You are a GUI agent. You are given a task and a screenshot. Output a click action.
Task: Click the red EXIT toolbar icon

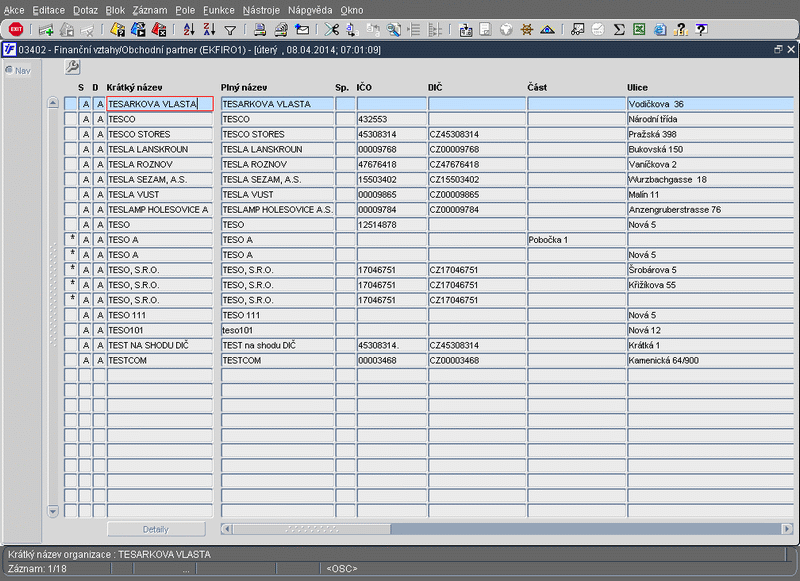pyautogui.click(x=16, y=30)
